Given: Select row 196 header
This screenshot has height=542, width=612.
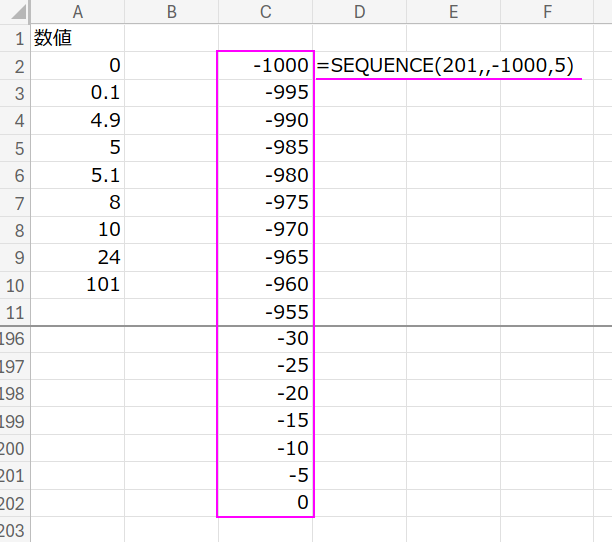Looking at the screenshot, I should 15,339.
